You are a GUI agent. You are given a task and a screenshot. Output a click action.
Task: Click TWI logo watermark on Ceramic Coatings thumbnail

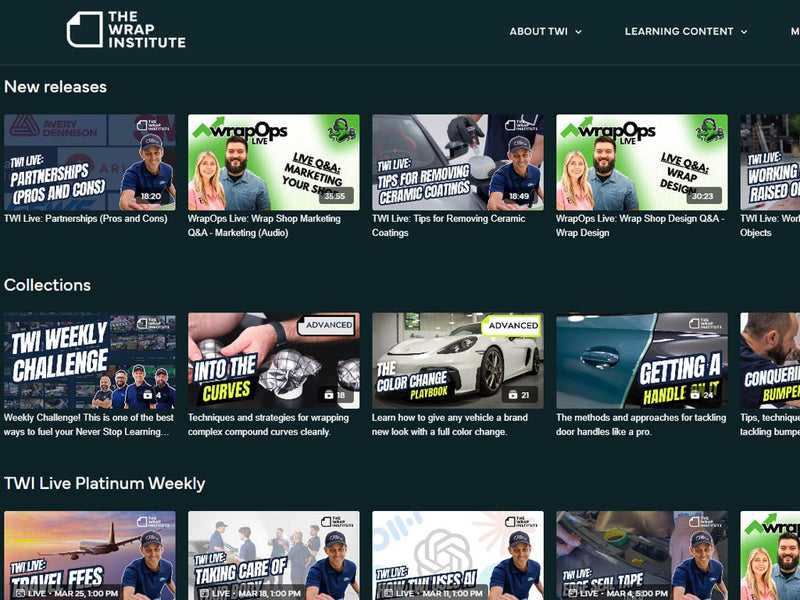[521, 125]
